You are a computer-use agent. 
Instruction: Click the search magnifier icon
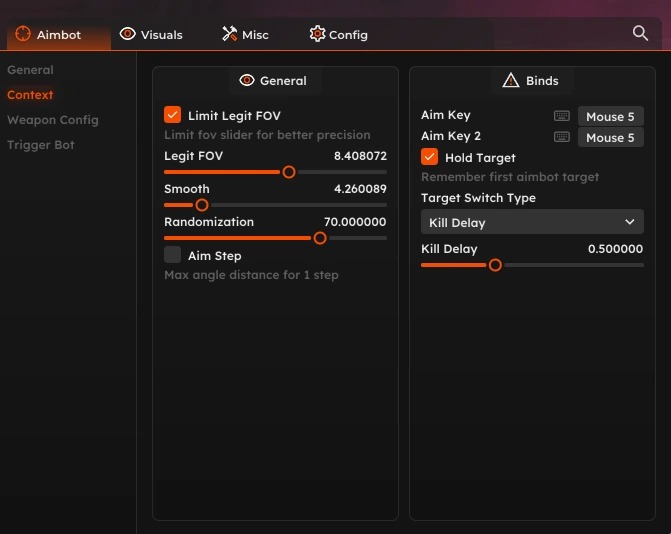[640, 33]
